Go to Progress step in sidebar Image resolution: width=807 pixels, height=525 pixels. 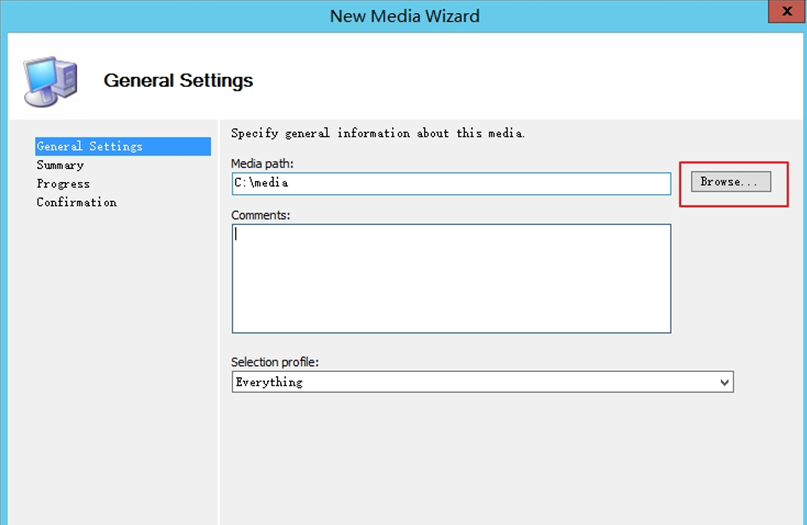coord(63,184)
